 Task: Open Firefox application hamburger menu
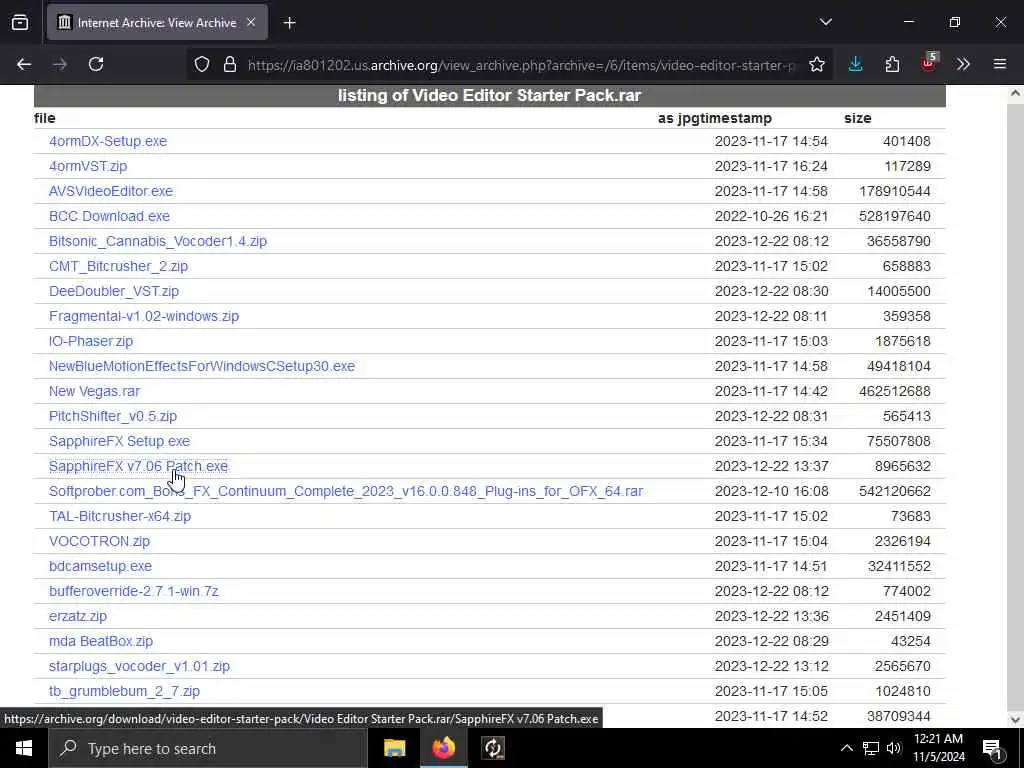pos(1000,64)
